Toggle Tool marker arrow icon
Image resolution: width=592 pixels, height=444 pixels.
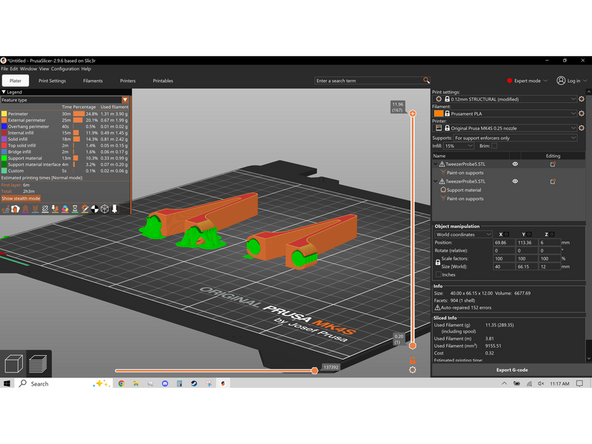(114, 209)
